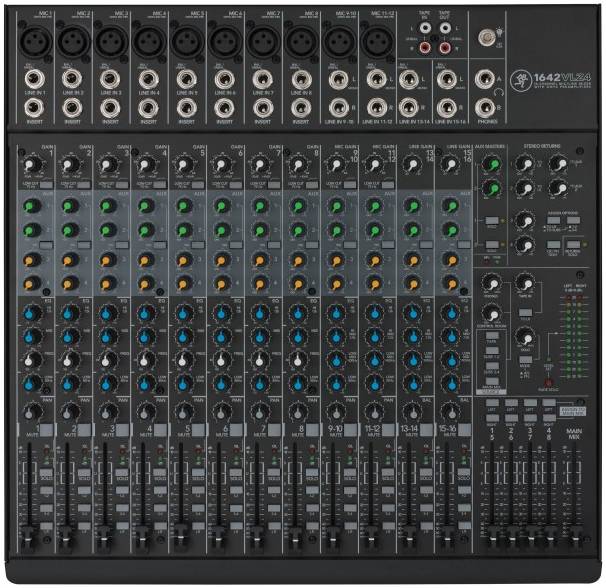Toggle the channel 8 L-R assign switch
Viewport: 606px width, 588px height.
(312, 526)
